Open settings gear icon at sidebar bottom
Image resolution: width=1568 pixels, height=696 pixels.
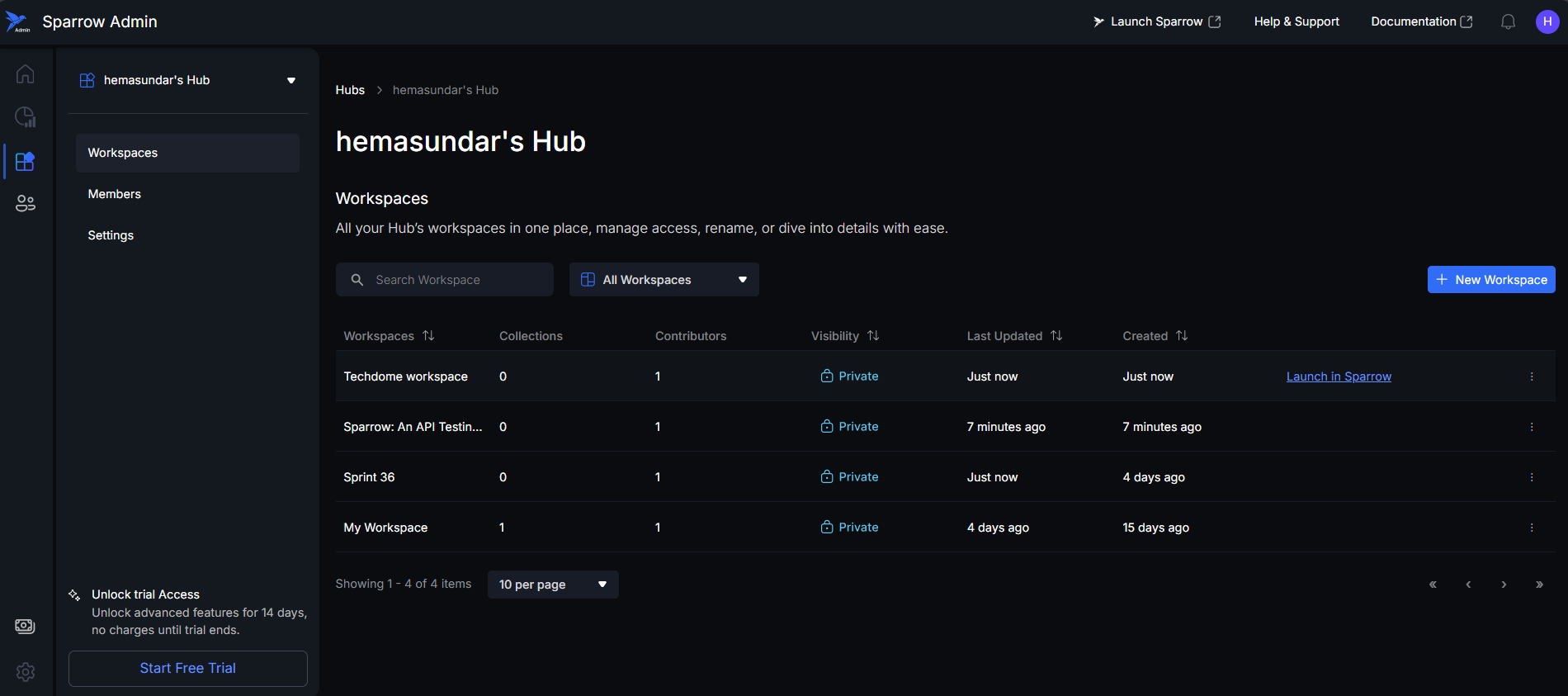[25, 672]
